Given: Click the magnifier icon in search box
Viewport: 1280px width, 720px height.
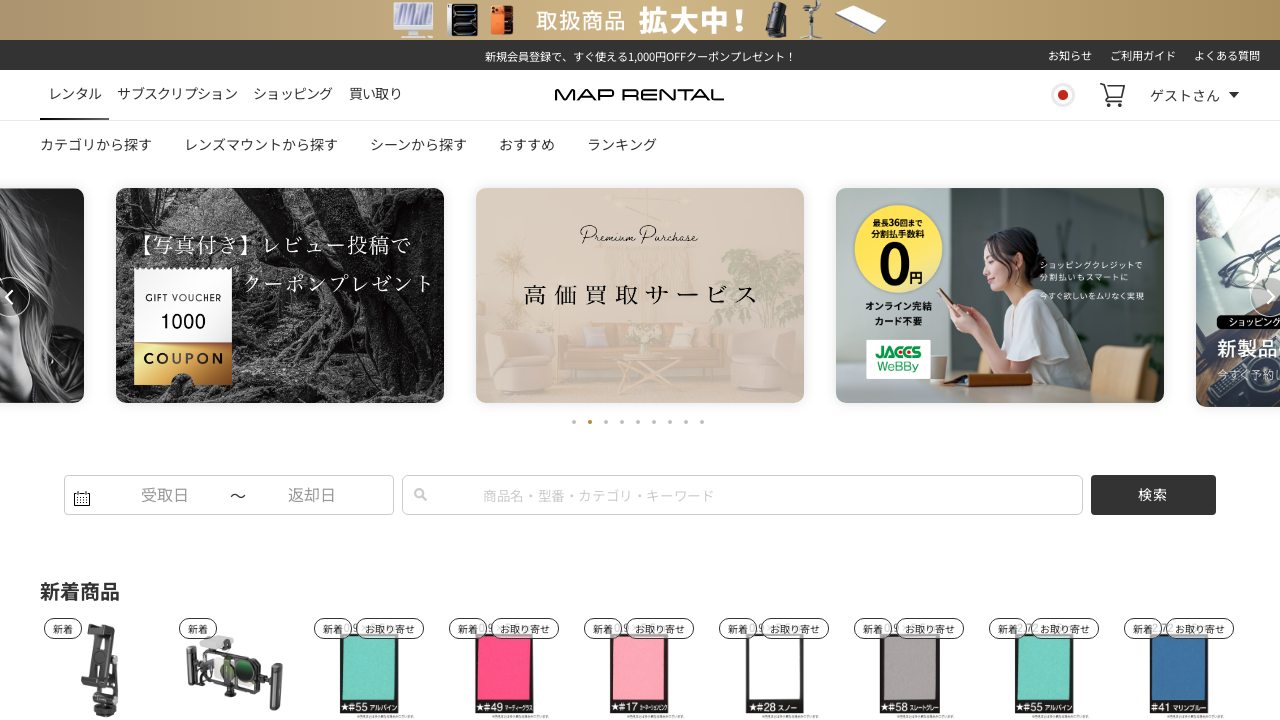Looking at the screenshot, I should pos(421,495).
